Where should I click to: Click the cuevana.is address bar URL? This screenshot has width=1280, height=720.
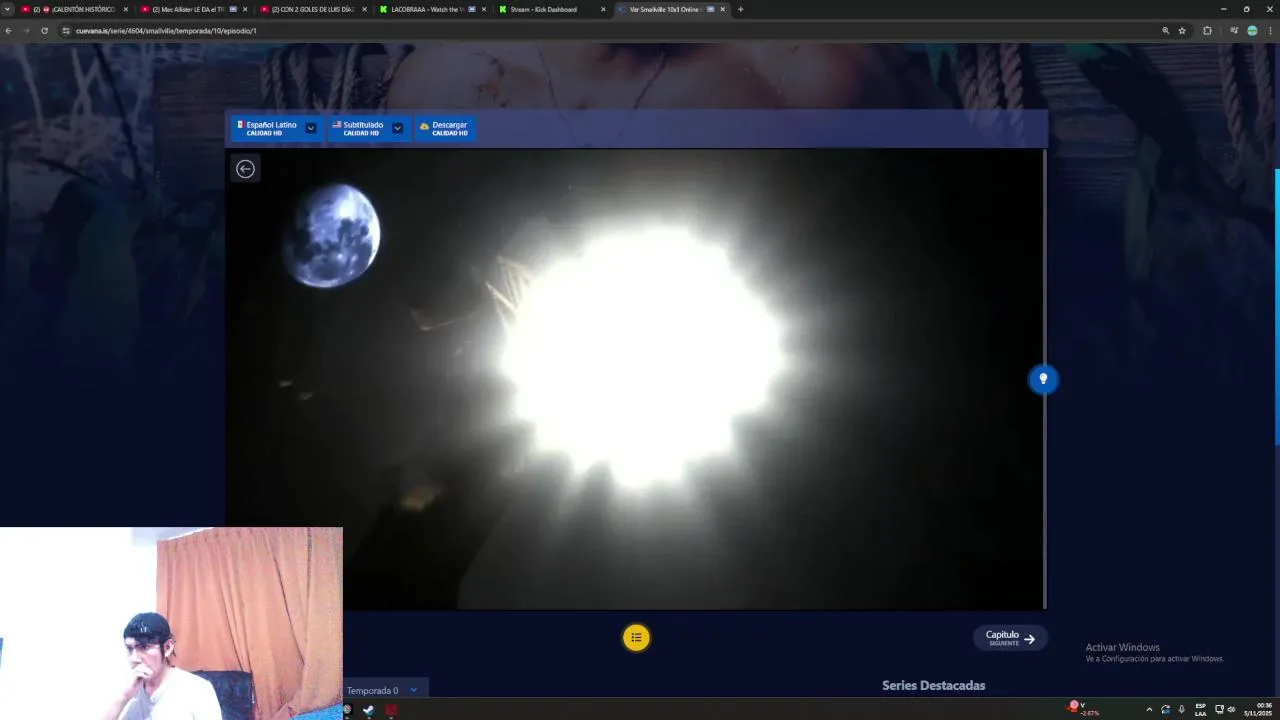tap(166, 31)
